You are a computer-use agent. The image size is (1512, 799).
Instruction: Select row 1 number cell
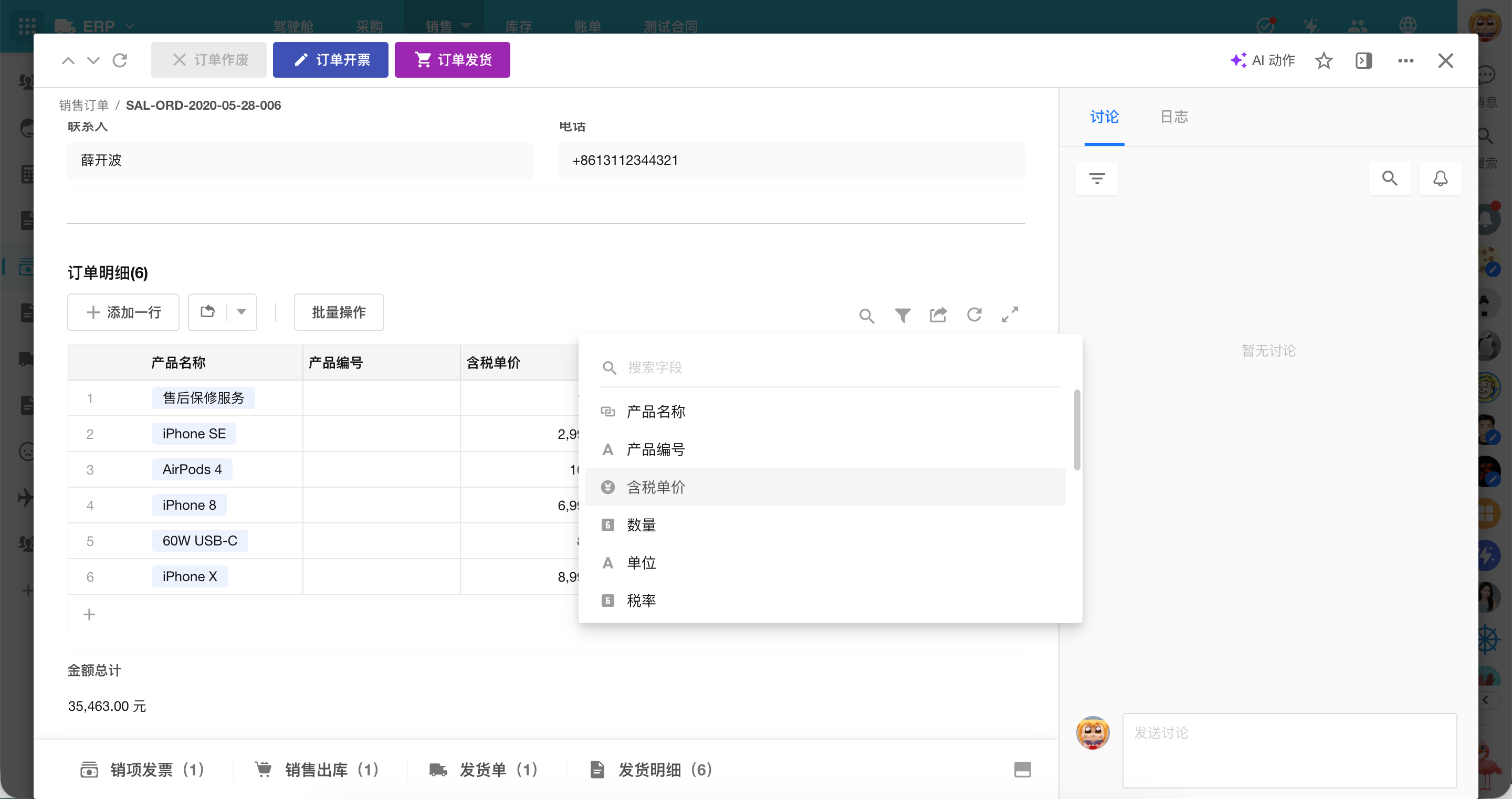click(x=90, y=398)
